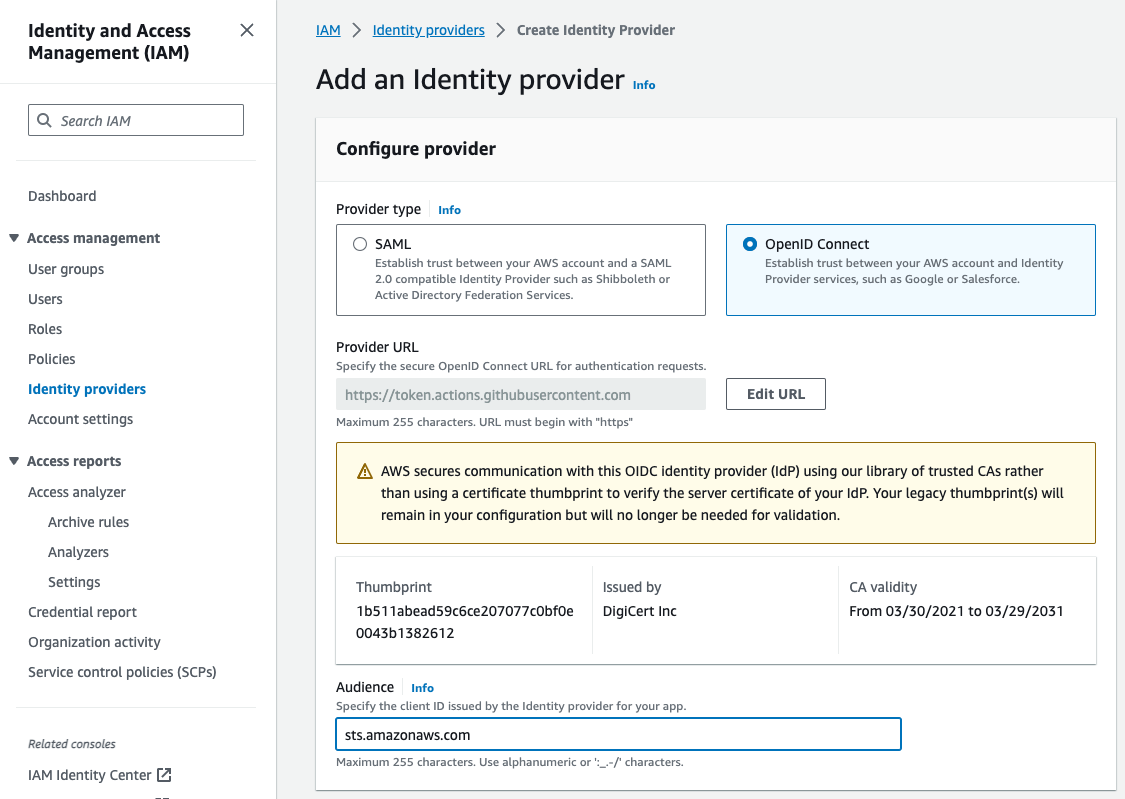
Task: Click the Edit URL button
Action: [776, 394]
